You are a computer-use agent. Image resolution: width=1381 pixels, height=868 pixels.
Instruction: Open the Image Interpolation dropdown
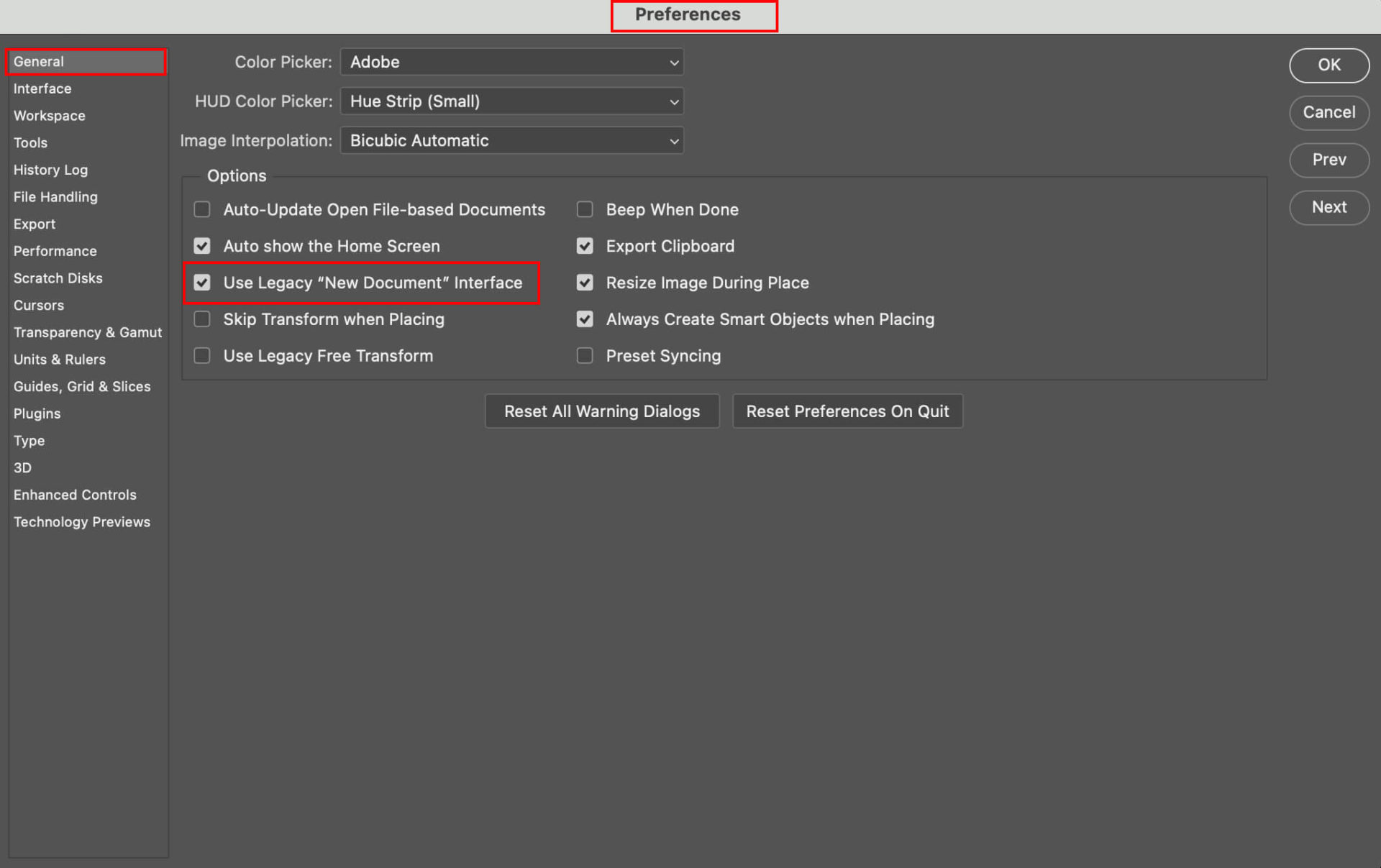[x=511, y=140]
